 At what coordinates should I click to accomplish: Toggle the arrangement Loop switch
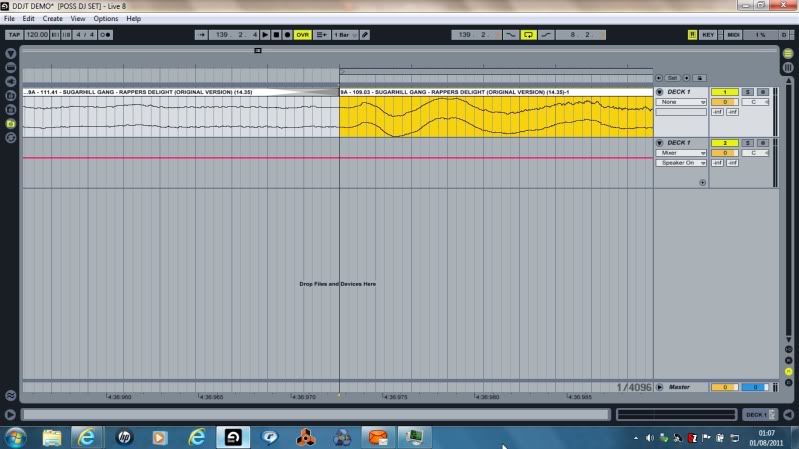[x=527, y=34]
